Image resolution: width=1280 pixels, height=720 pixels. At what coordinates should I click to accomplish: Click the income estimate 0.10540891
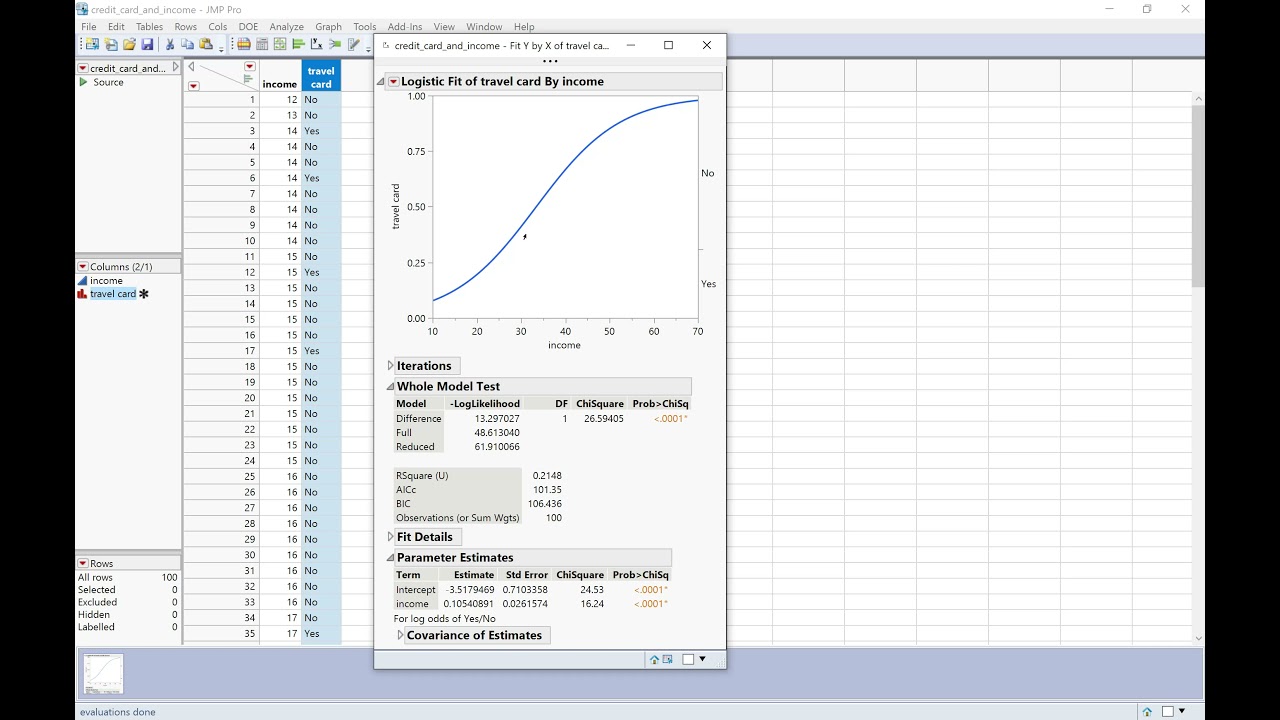(x=469, y=604)
